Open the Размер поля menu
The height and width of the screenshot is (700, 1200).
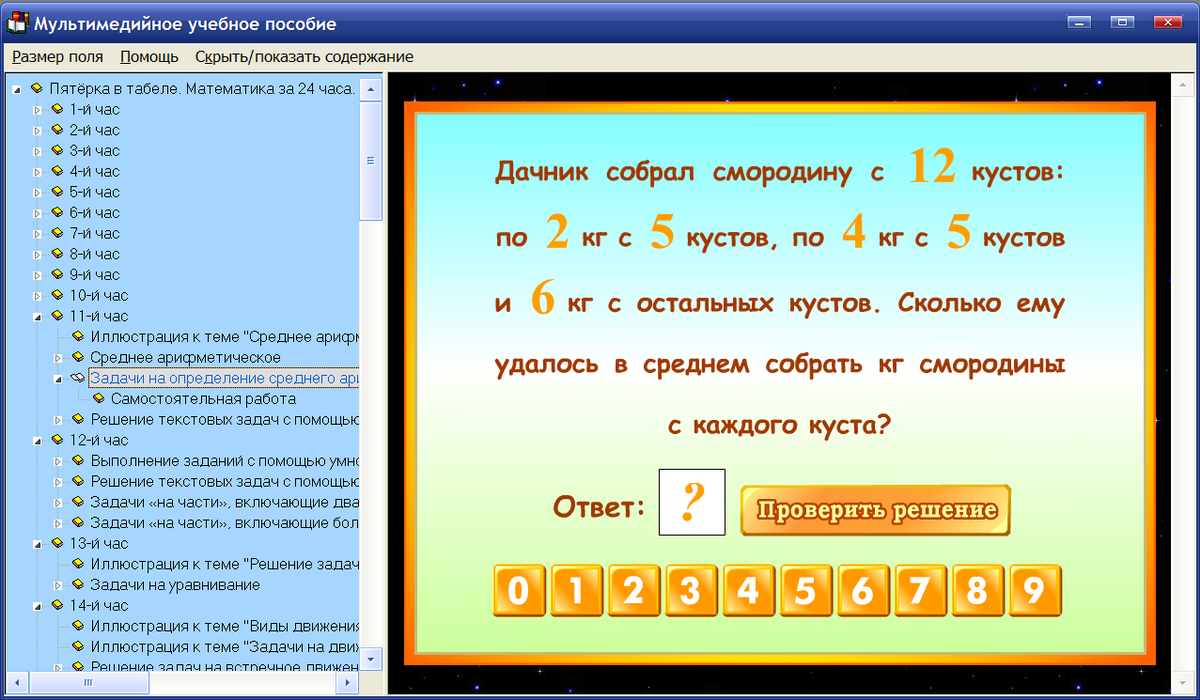point(58,57)
